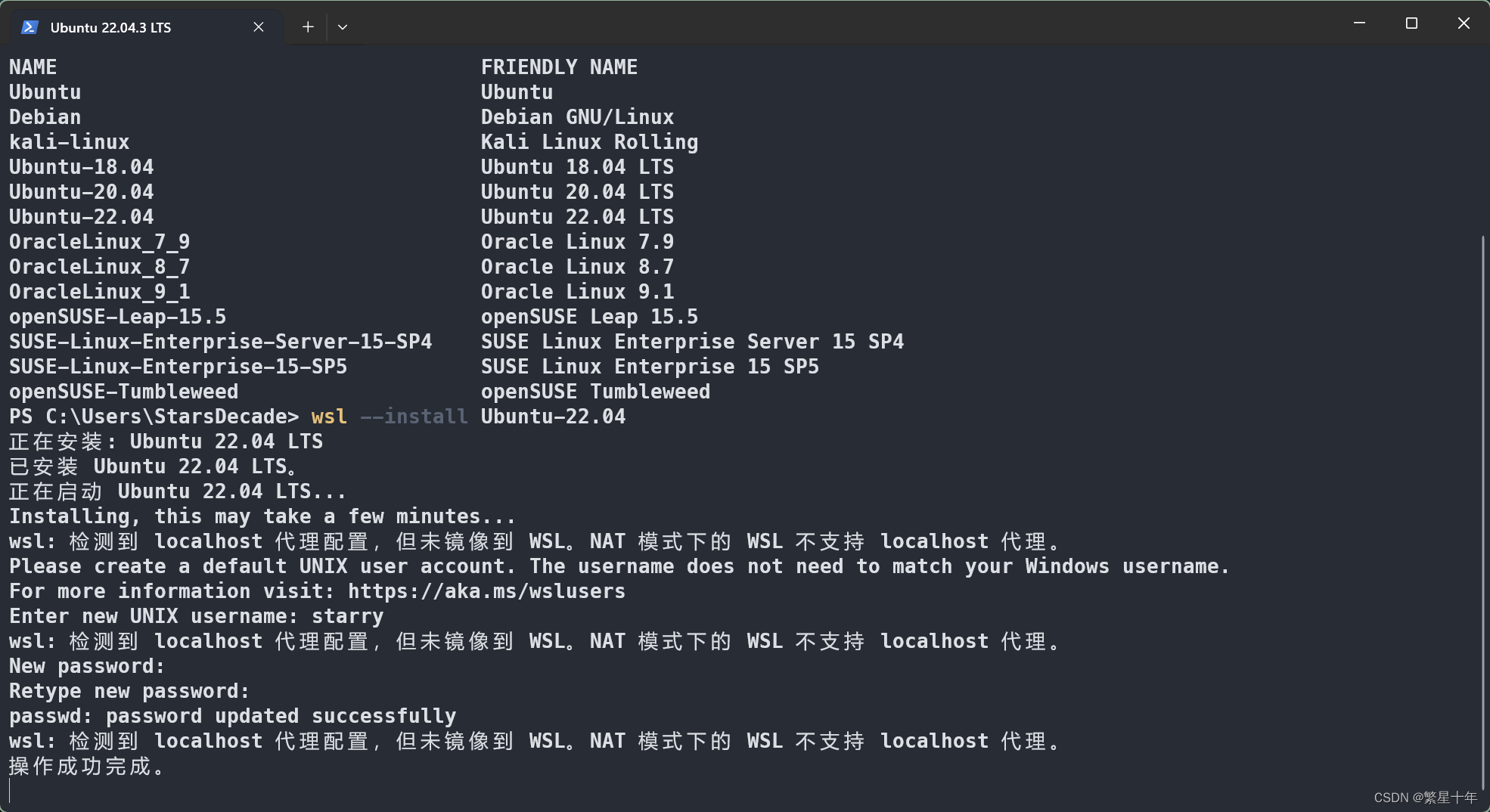Click the wsl command in the prompt line

pos(330,417)
